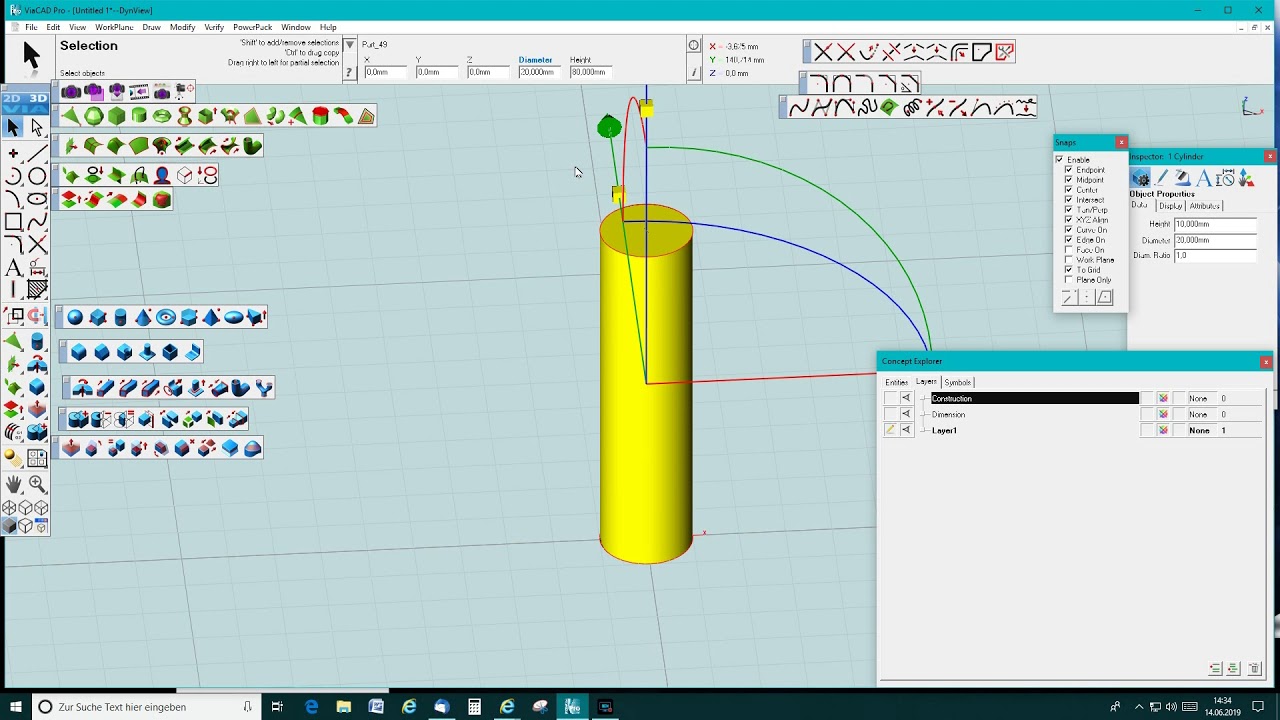Select the Text tool (letter A)
1280x720 pixels.
[x=13, y=268]
